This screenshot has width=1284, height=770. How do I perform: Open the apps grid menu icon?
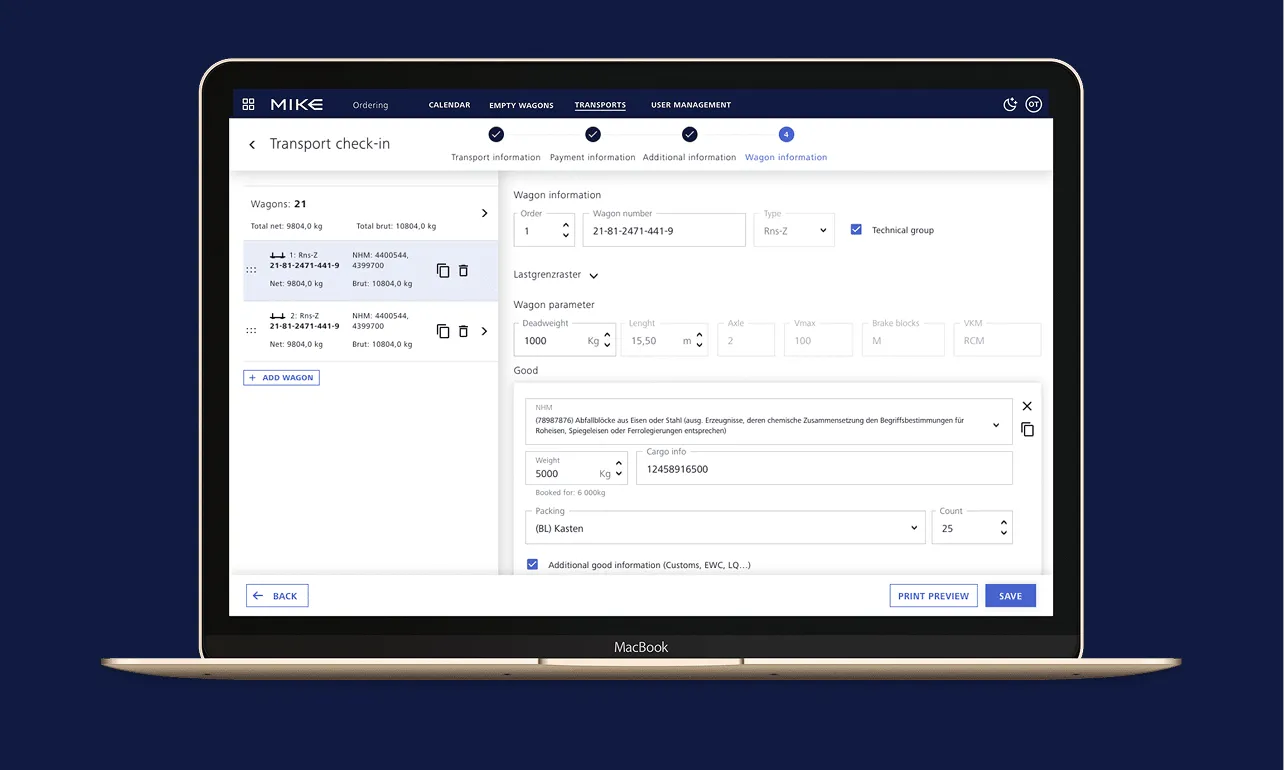[x=249, y=104]
